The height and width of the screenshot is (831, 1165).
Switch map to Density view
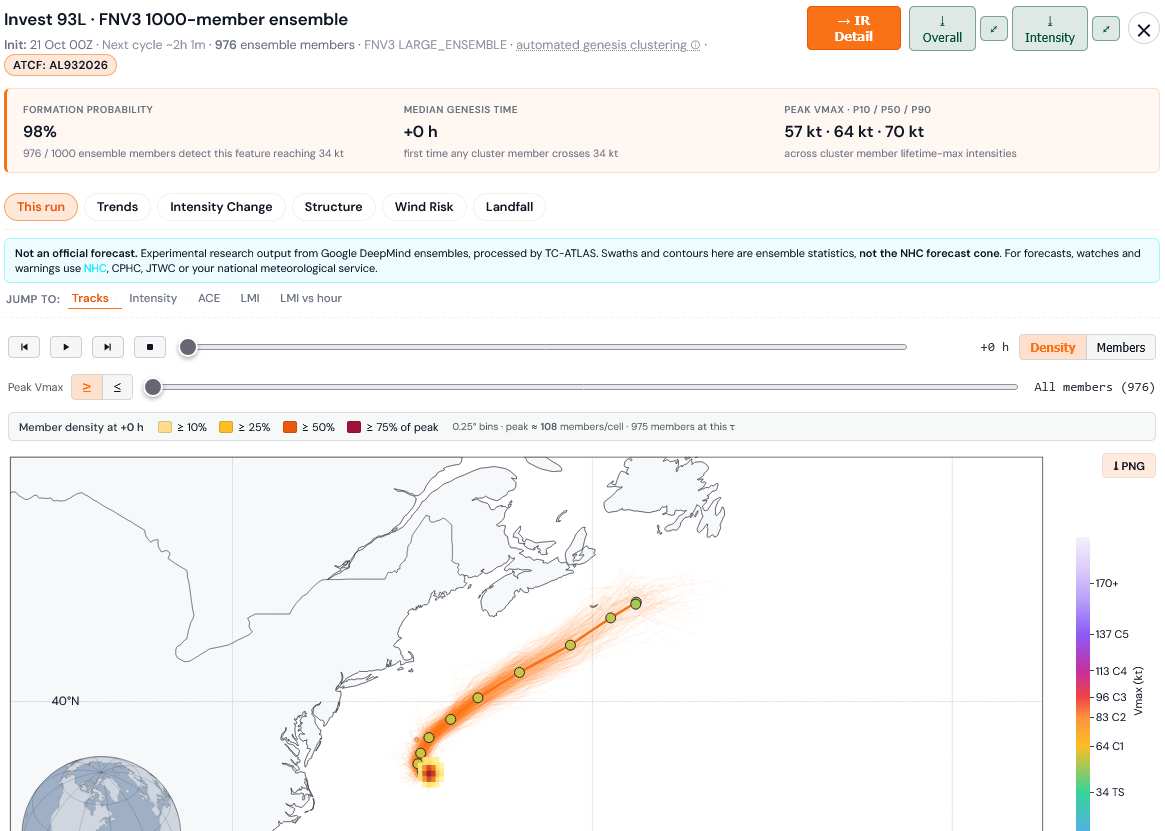tap(1052, 347)
